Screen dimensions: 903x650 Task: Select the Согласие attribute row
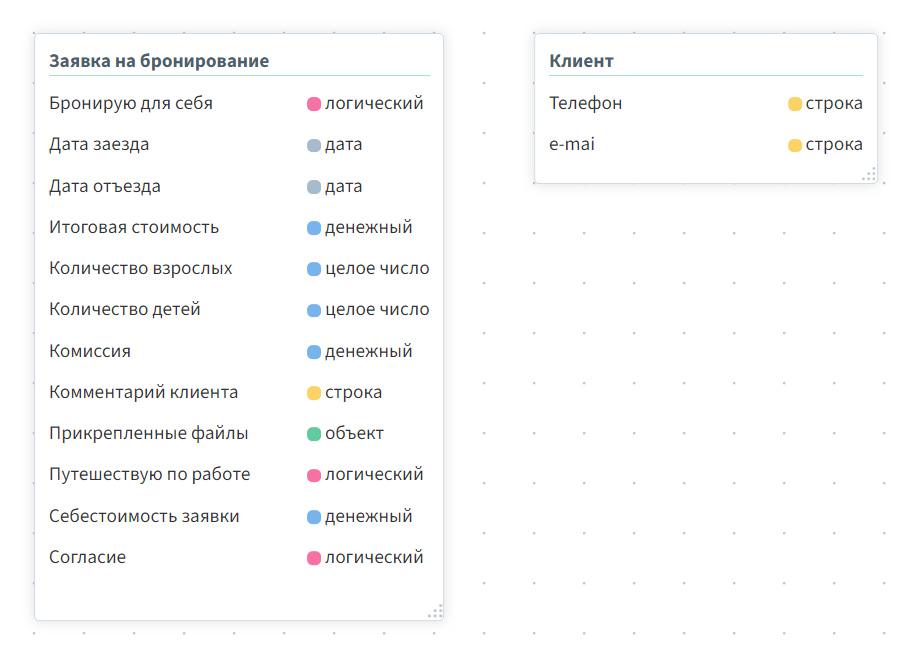[239, 557]
